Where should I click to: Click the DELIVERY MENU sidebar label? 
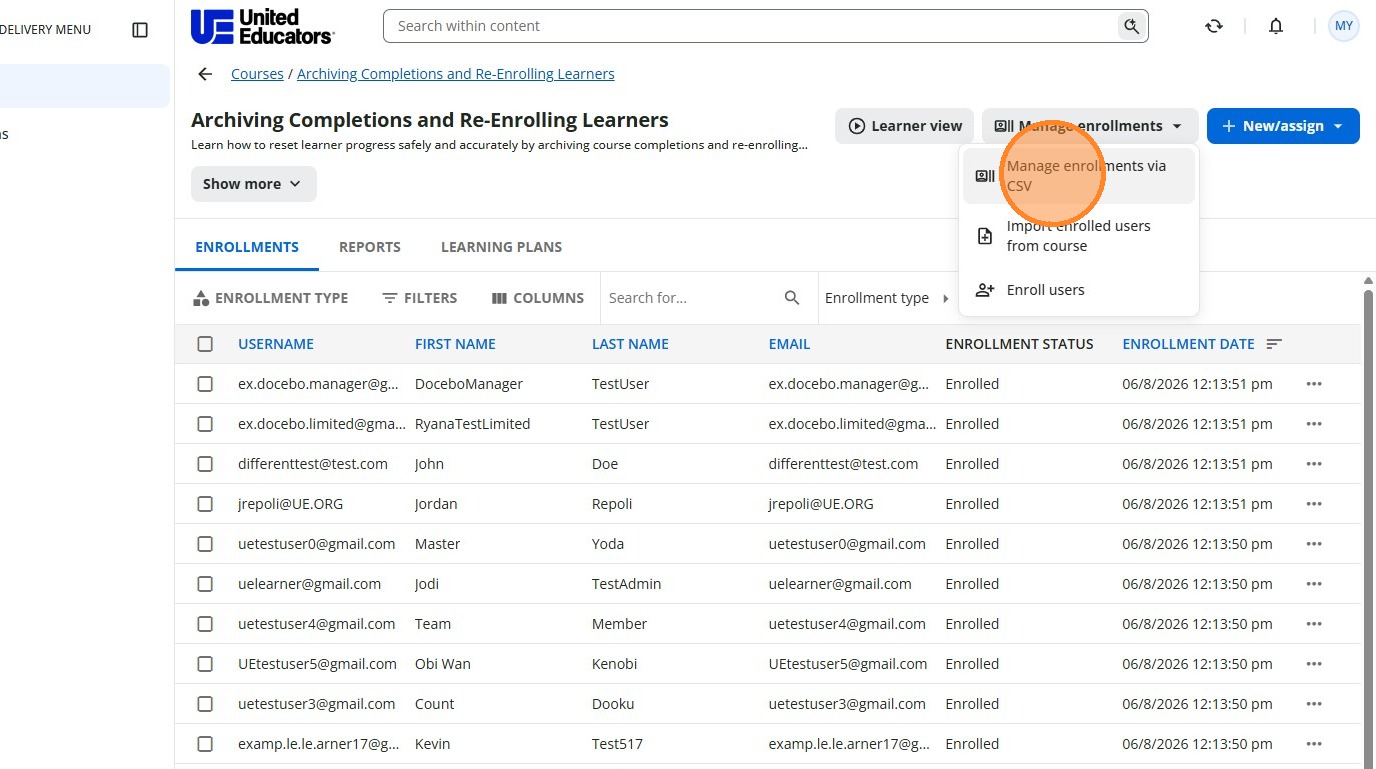[x=45, y=30]
